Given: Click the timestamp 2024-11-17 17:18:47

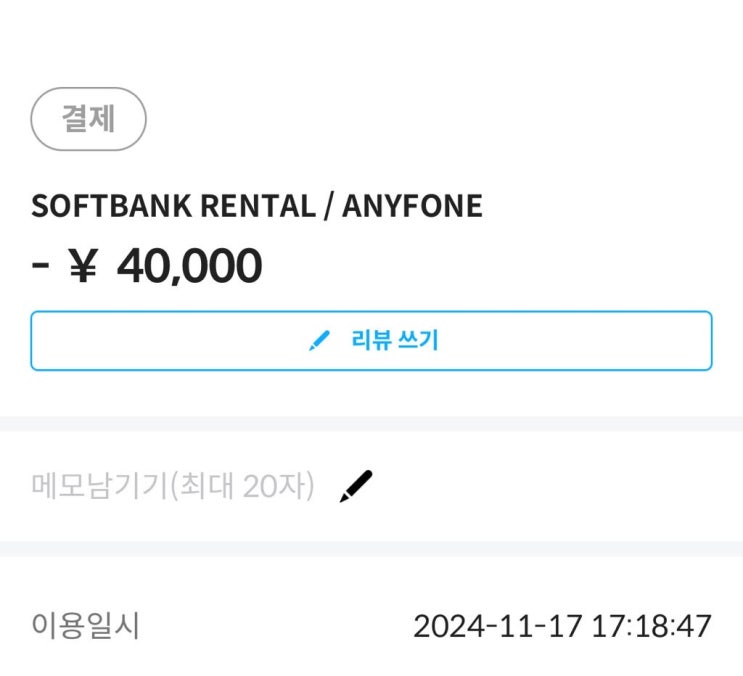Looking at the screenshot, I should pos(562,627).
